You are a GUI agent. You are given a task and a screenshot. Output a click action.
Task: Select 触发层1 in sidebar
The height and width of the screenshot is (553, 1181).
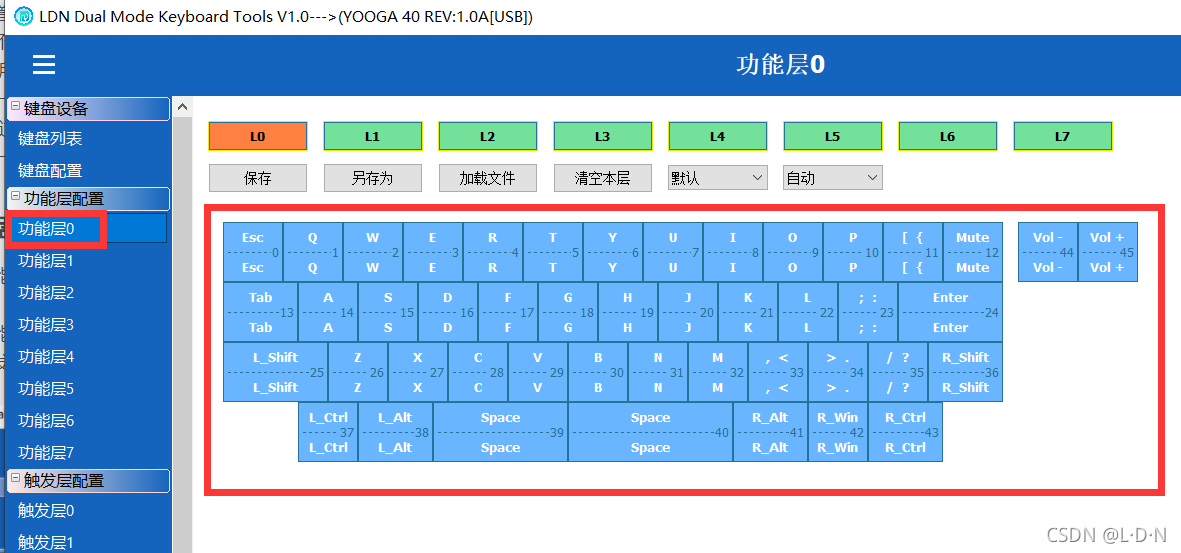[x=46, y=542]
